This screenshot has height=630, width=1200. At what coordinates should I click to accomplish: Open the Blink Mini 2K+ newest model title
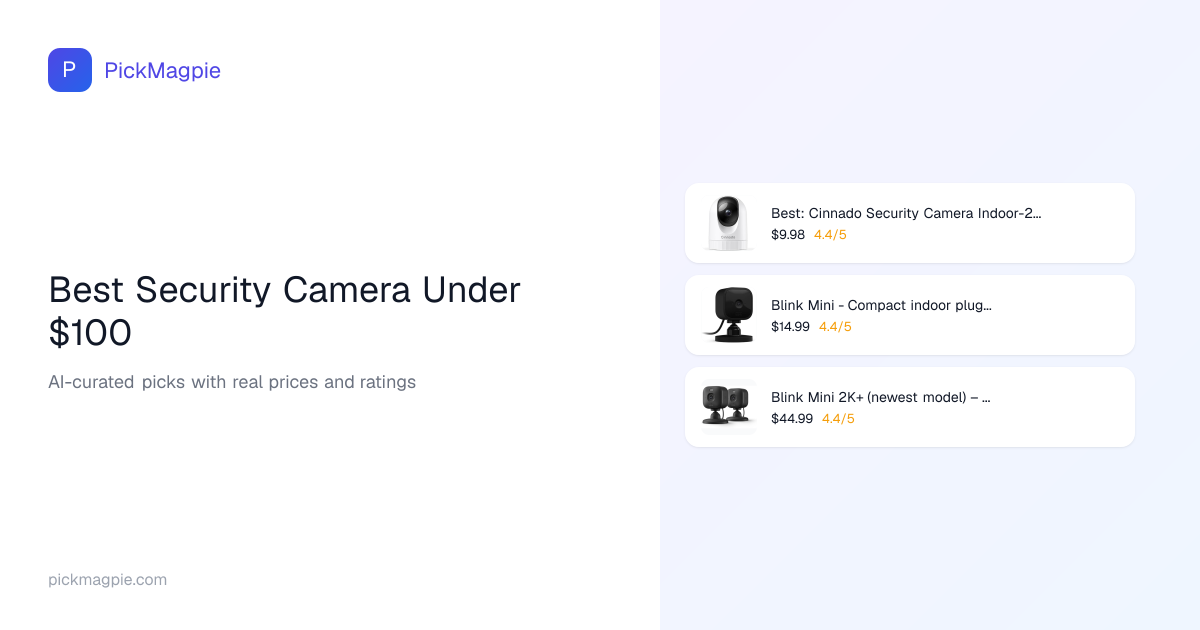[x=880, y=397]
